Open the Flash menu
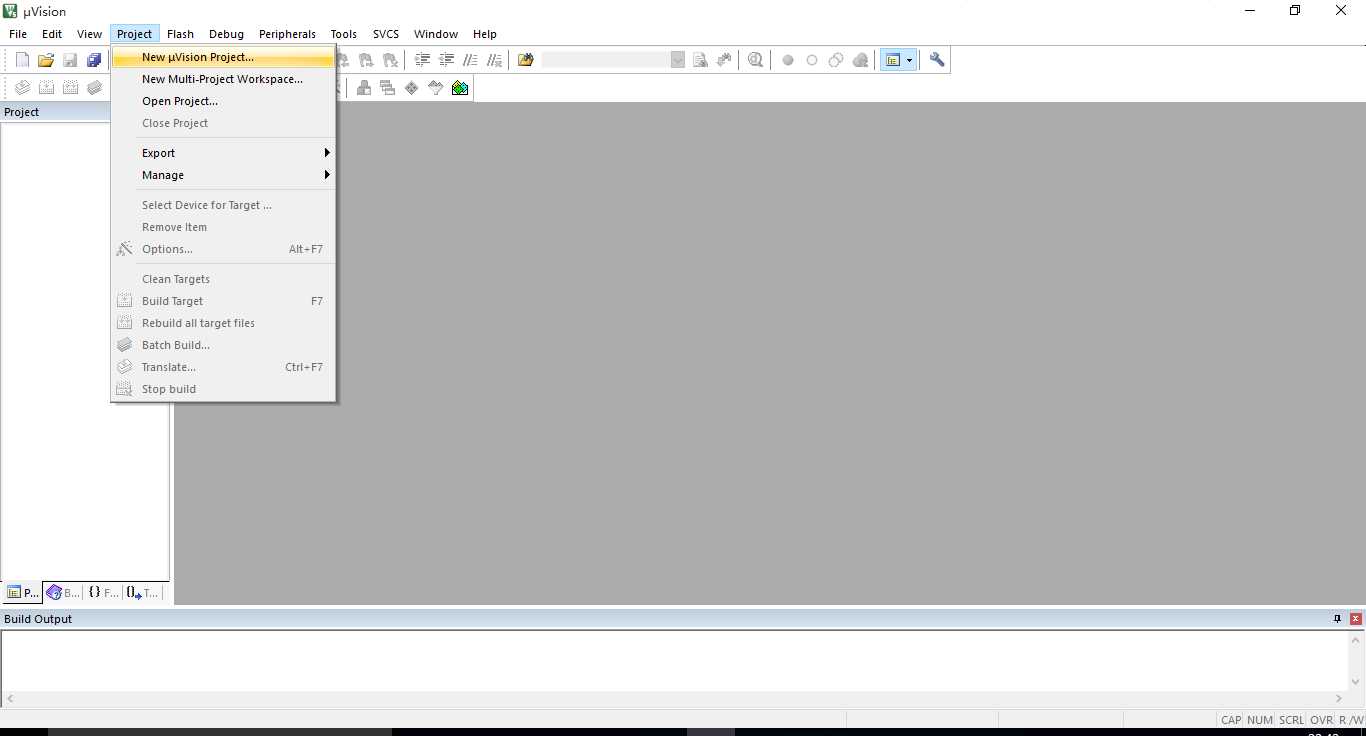The image size is (1366, 736). click(x=181, y=34)
